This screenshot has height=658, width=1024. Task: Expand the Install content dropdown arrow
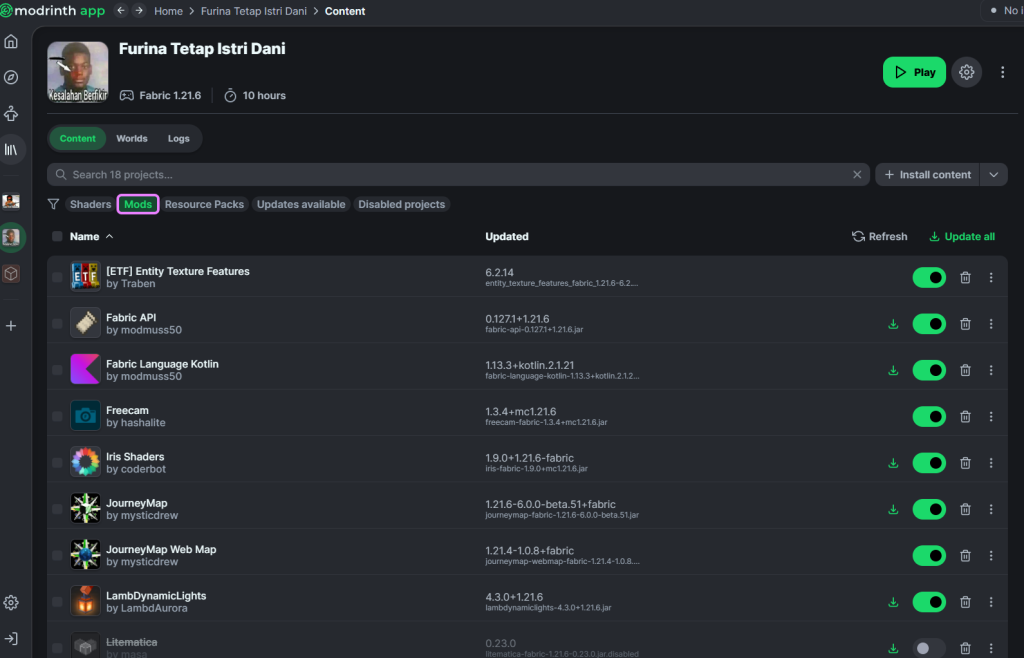point(993,174)
